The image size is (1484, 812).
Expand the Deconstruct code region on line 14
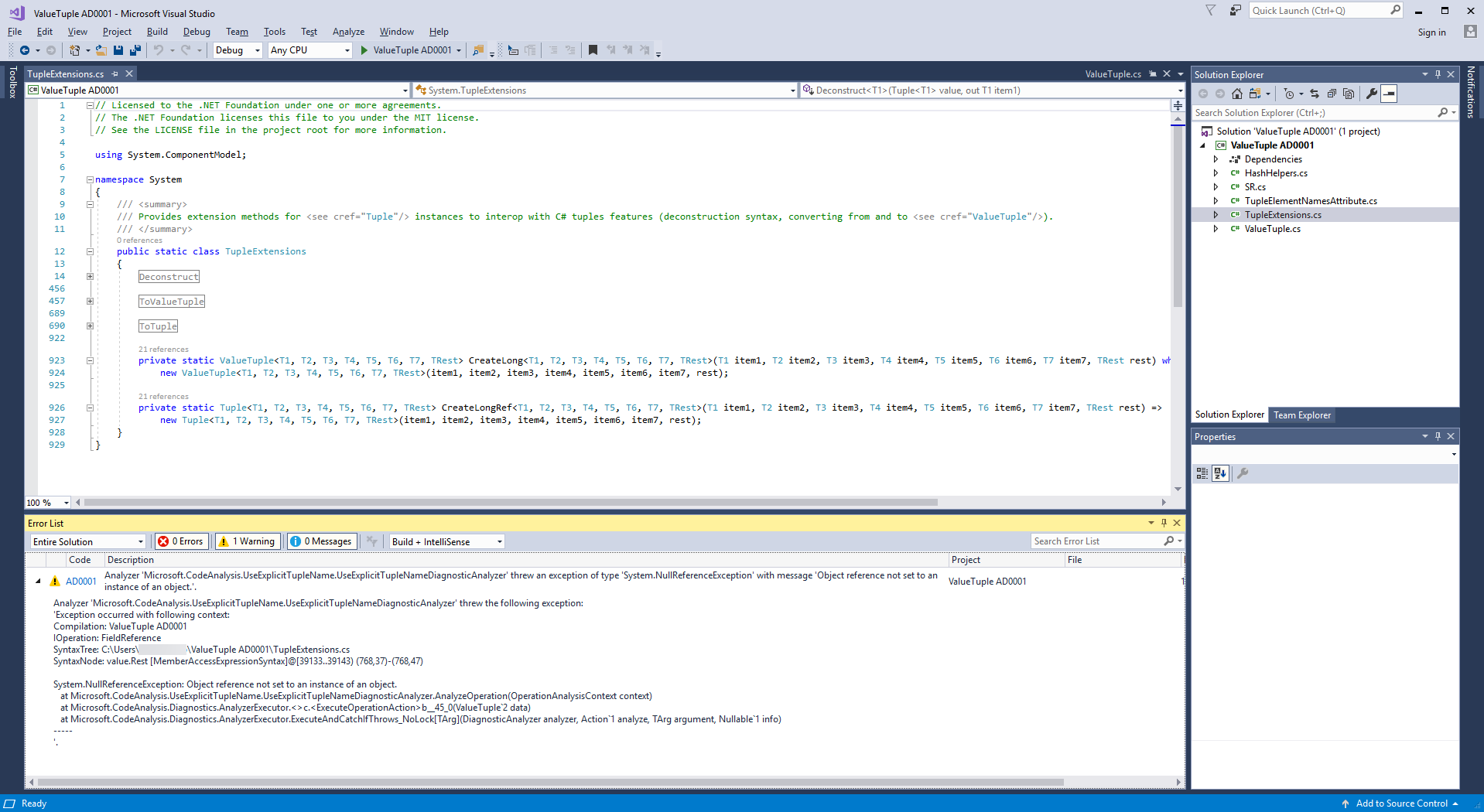coord(90,276)
